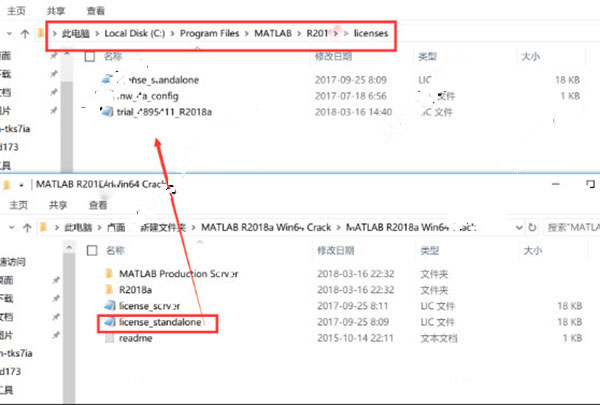Expand chevron after Program Files breadcrumb
The height and width of the screenshot is (405, 600).
point(246,34)
